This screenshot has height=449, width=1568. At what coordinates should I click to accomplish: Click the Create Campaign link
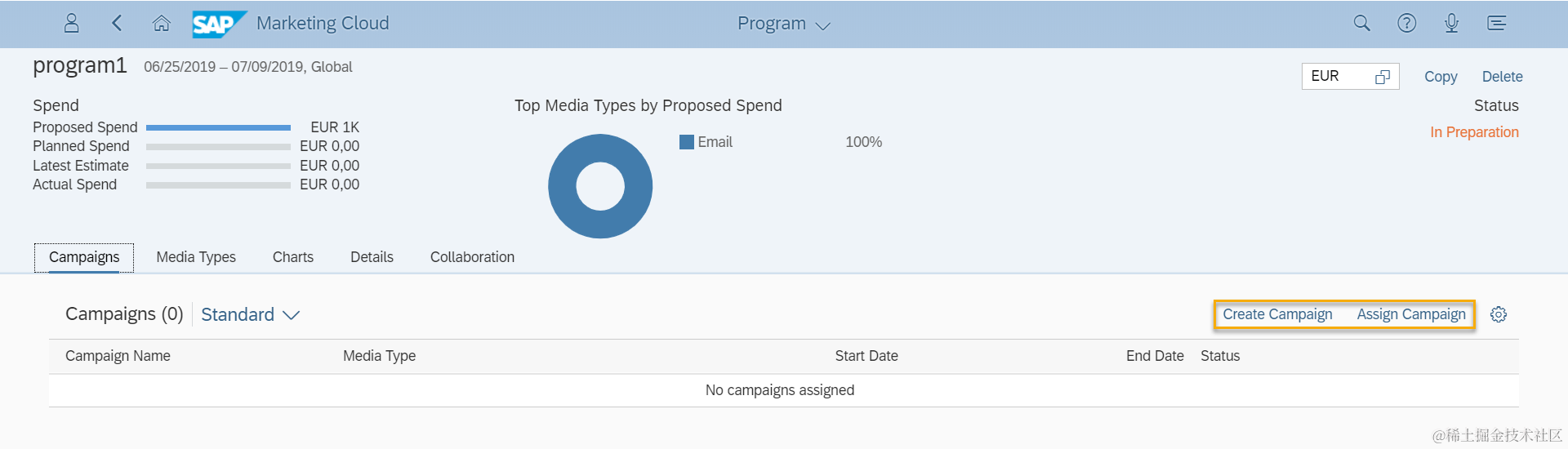pos(1277,314)
